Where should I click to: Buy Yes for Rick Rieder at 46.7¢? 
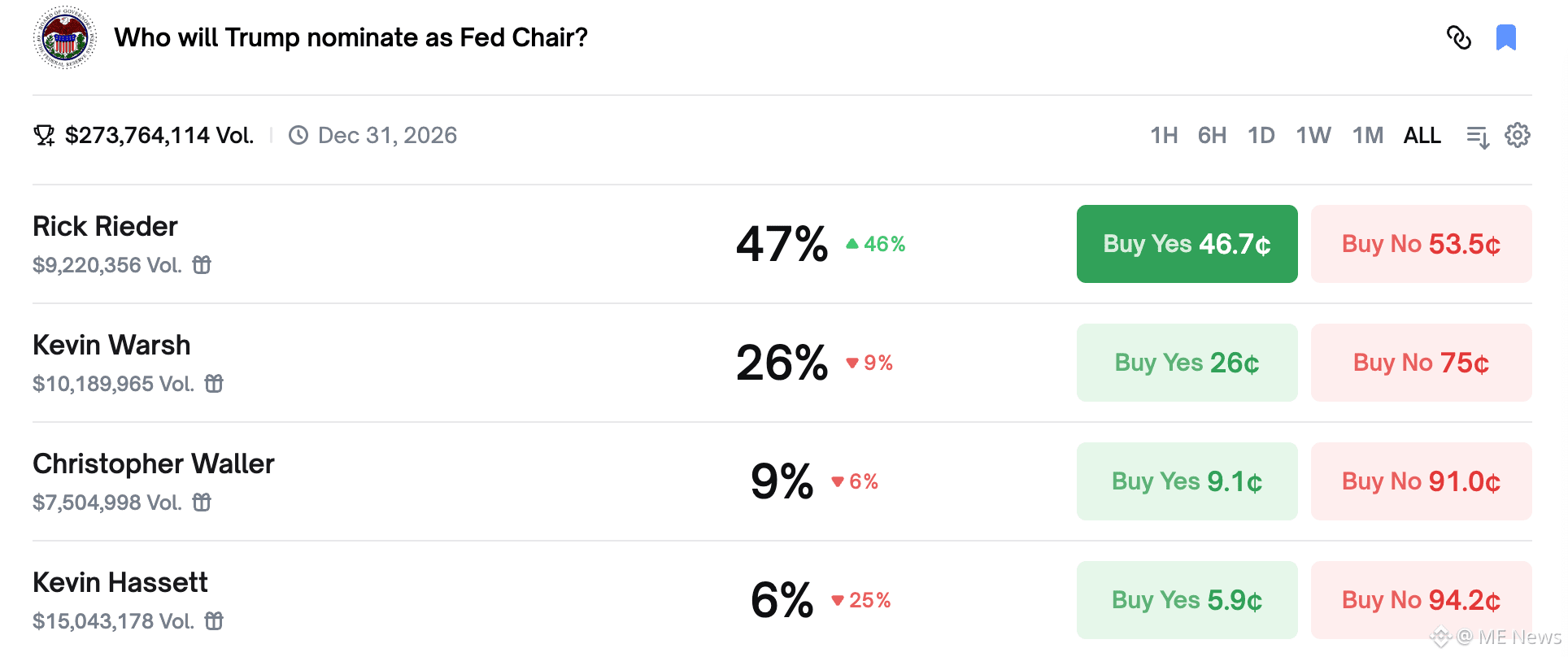point(1187,244)
